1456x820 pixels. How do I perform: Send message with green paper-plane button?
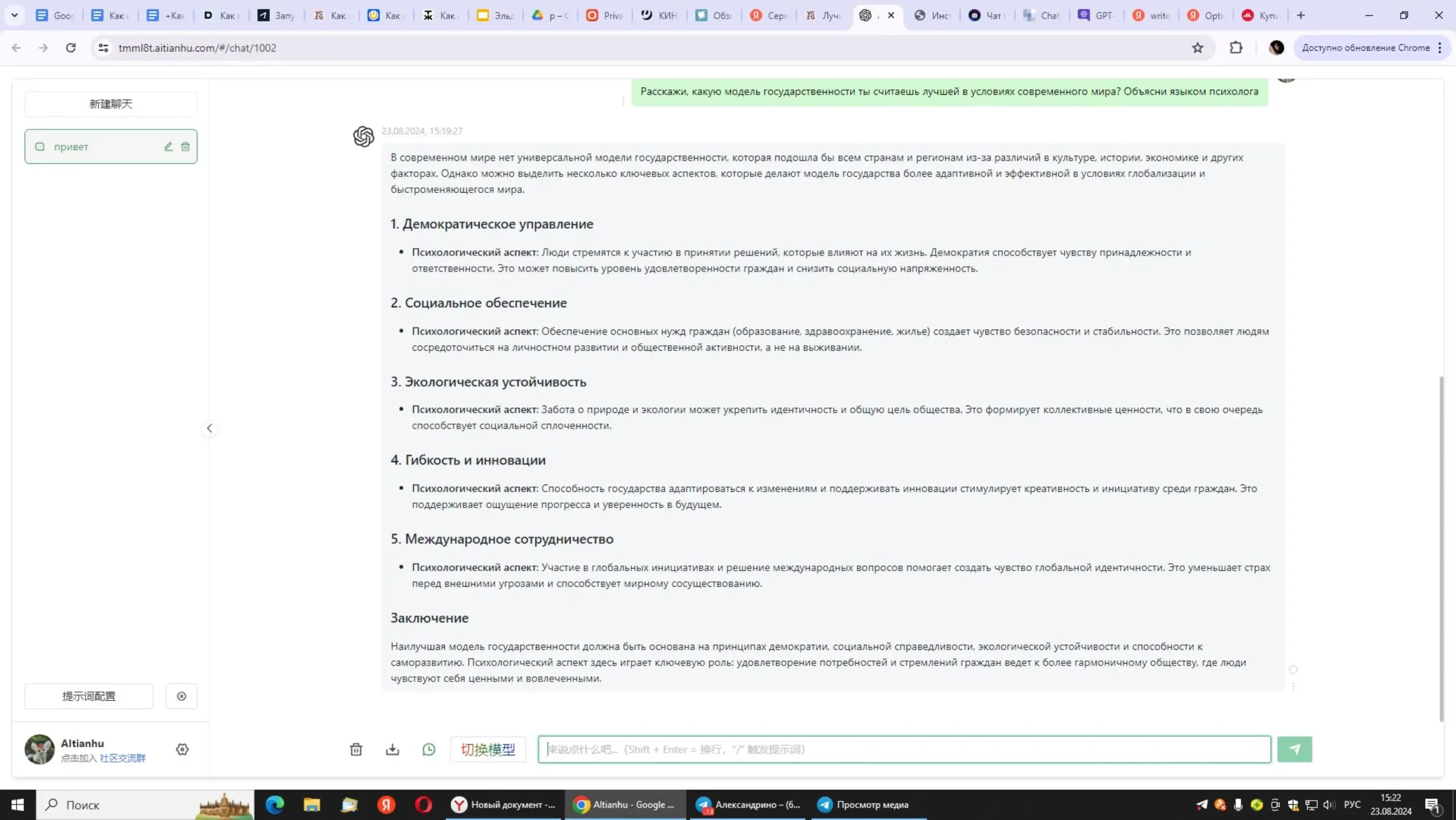point(1294,749)
